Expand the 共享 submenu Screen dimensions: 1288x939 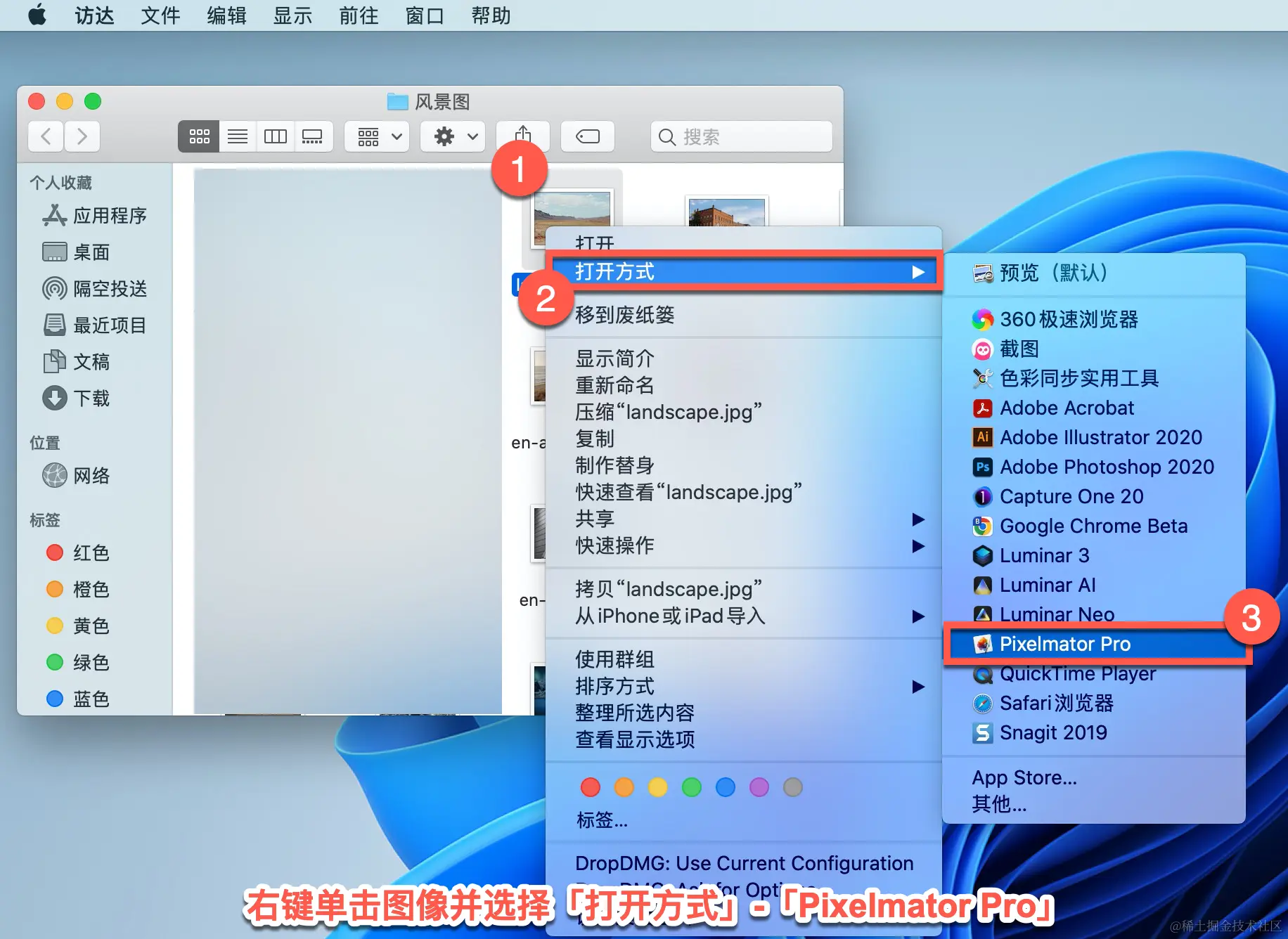click(x=744, y=519)
